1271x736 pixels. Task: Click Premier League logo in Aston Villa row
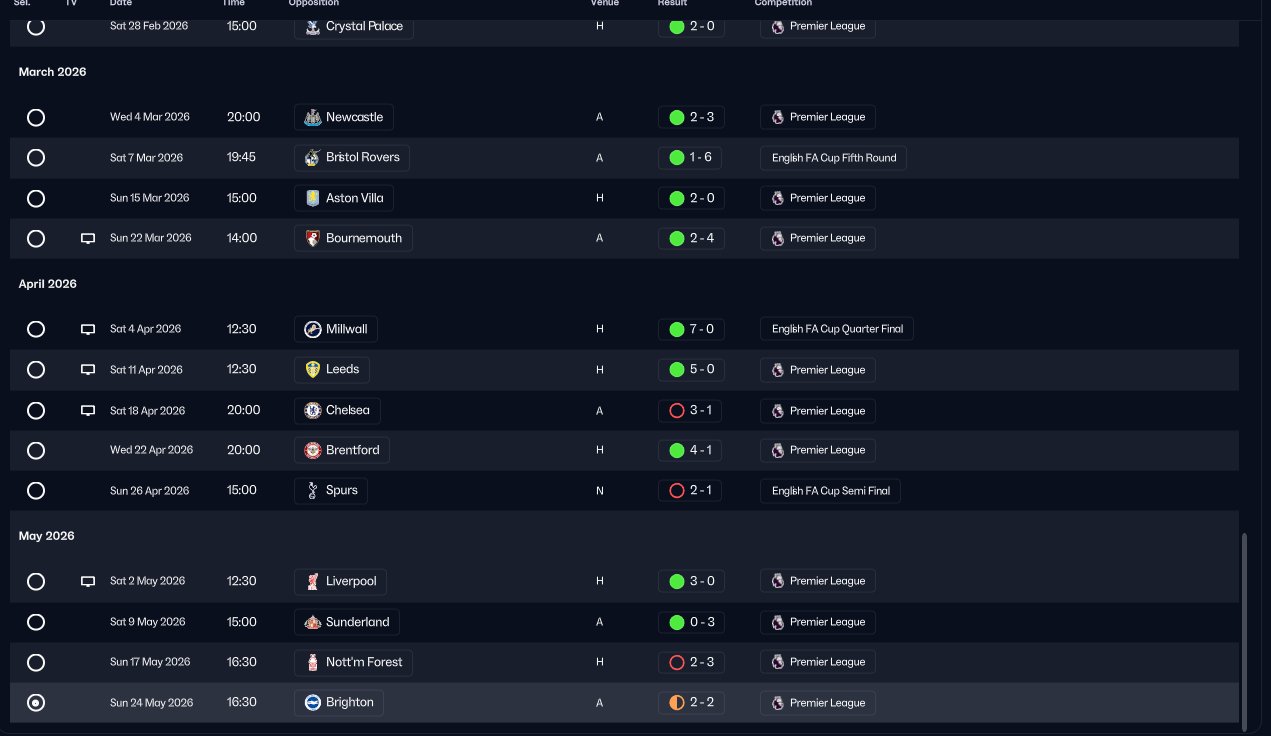(x=777, y=198)
